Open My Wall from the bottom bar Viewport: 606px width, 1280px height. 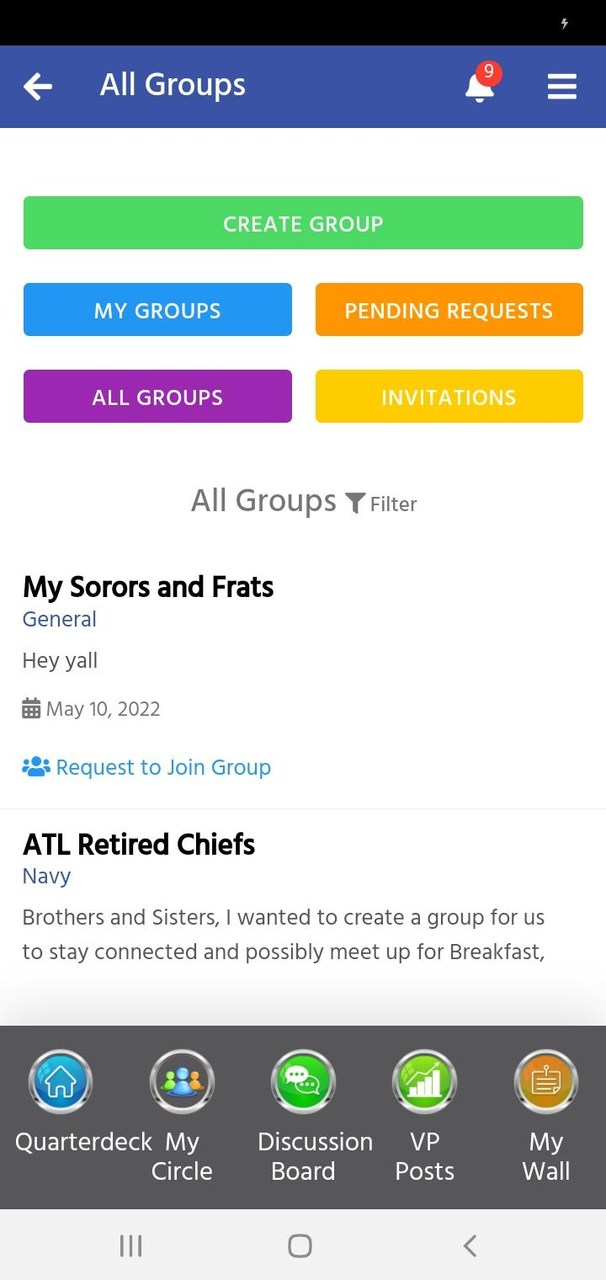click(x=546, y=1081)
